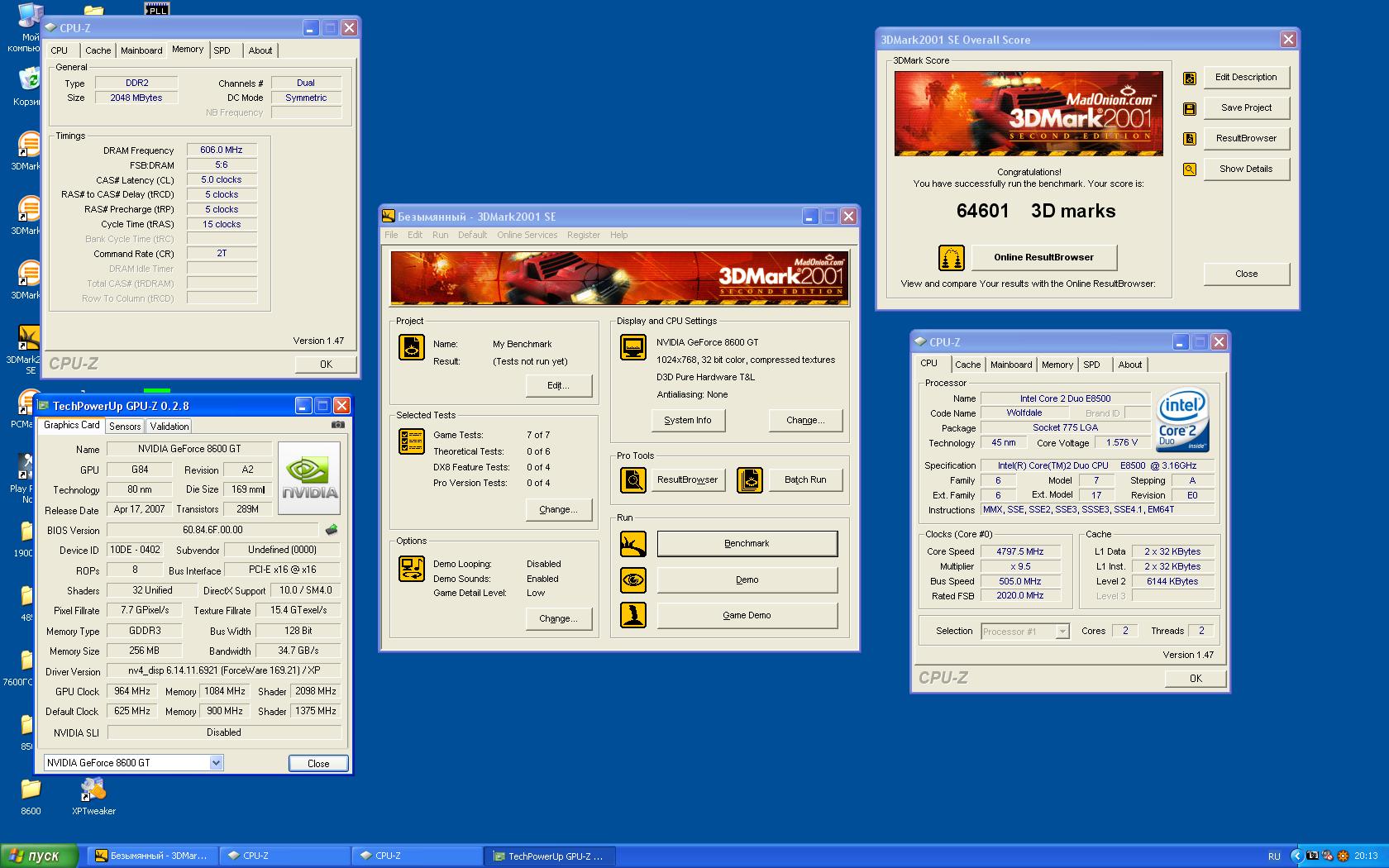Click the DRAM Frequency value 606.0 MHz

[x=222, y=150]
